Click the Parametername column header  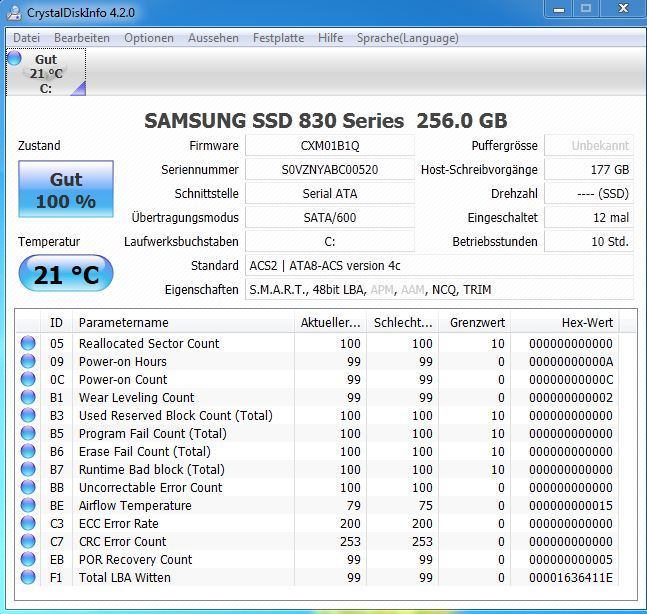(184, 322)
